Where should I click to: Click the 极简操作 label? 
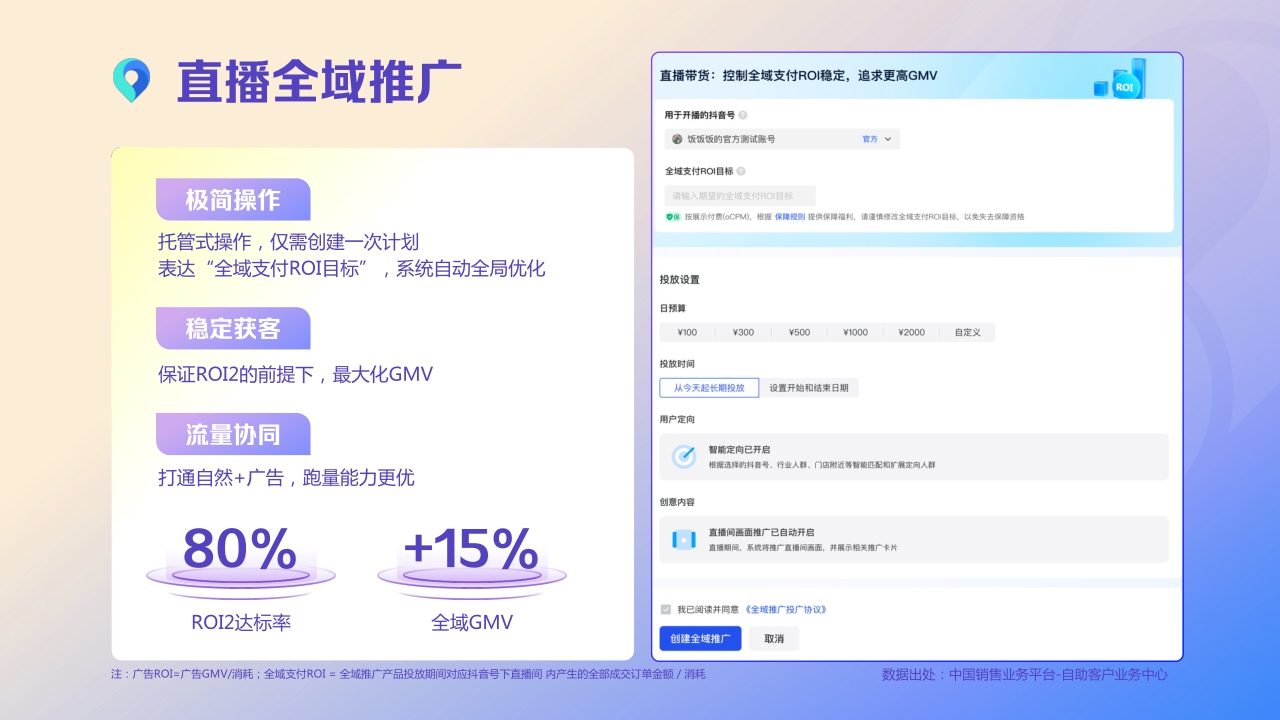(233, 200)
